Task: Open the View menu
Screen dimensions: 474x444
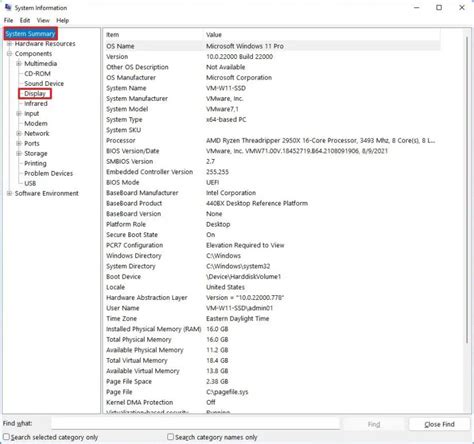Action: tap(43, 20)
